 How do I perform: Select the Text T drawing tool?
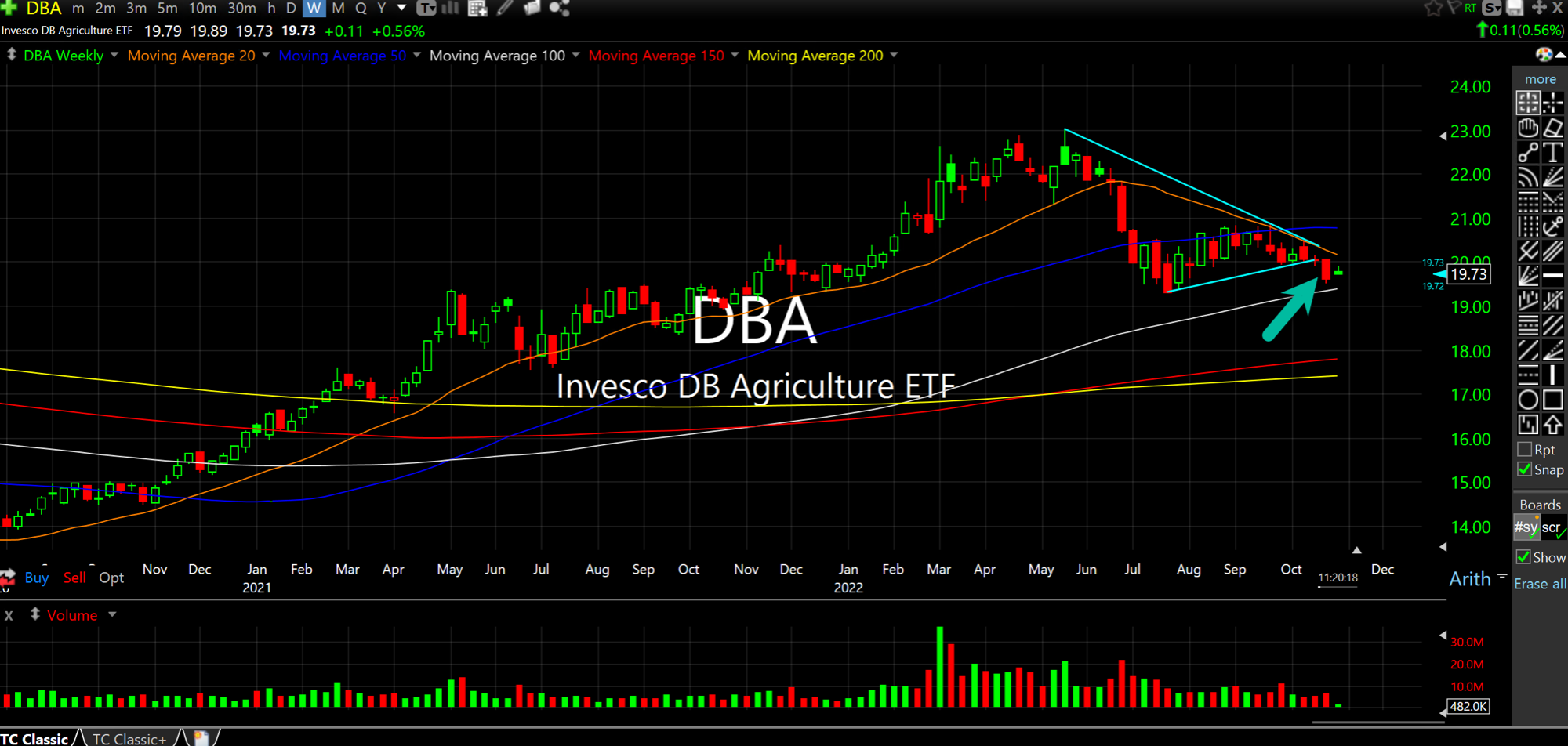1553,153
